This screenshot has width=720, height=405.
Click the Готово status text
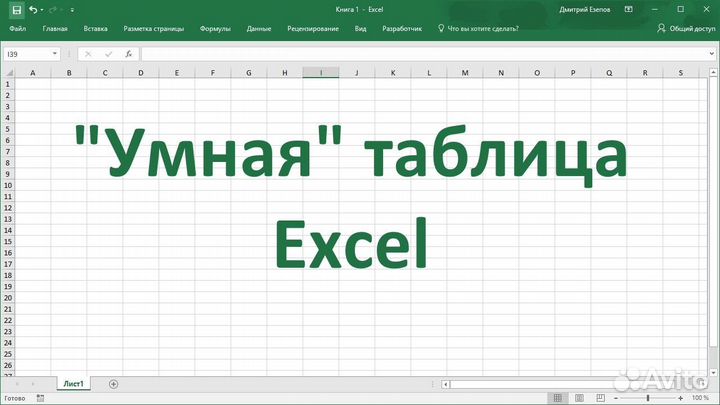pyautogui.click(x=15, y=398)
